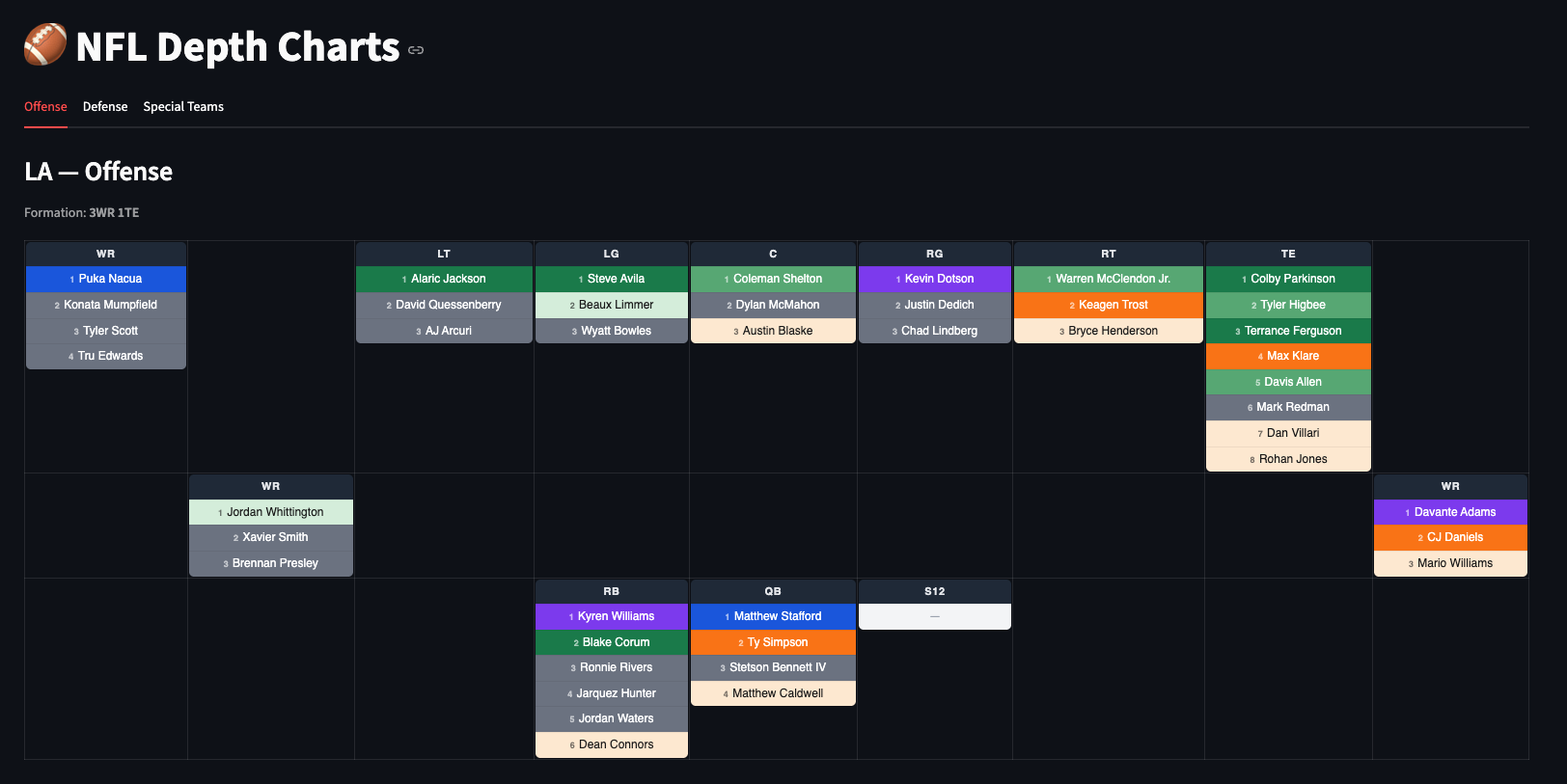Viewport: 1567px width, 784px height.
Task: Click the LA — Offense heading
Action: pyautogui.click(x=98, y=172)
